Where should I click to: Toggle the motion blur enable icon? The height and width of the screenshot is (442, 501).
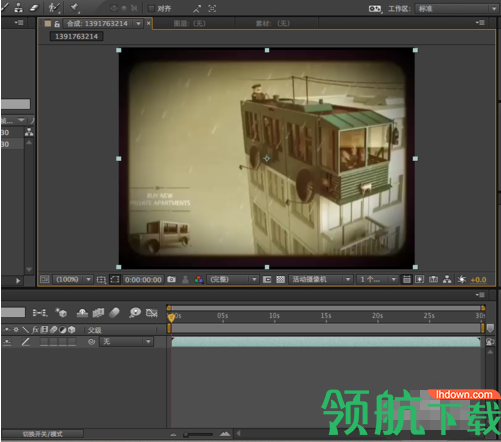click(114, 313)
